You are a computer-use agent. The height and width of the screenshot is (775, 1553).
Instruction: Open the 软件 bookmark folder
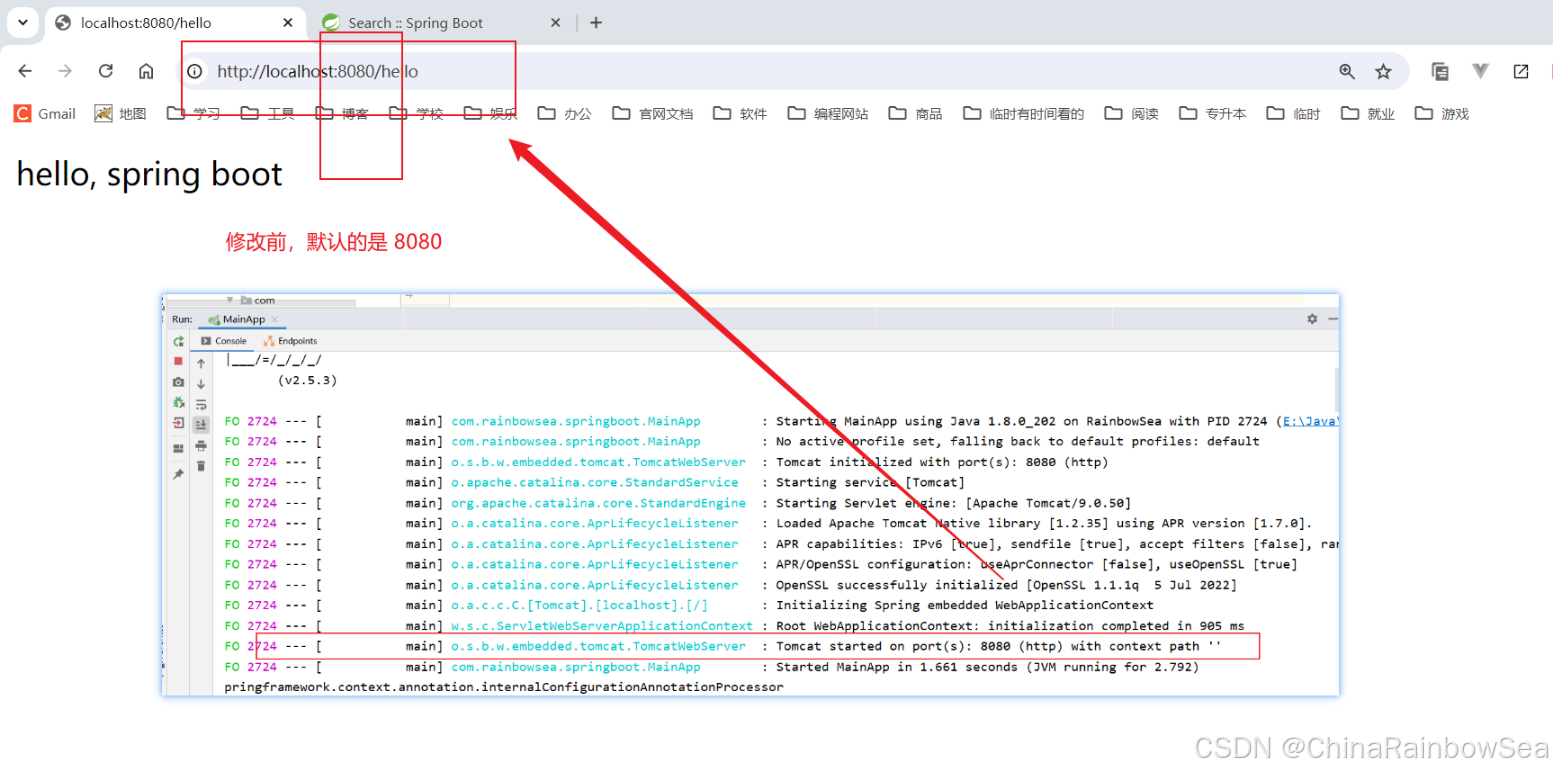pos(740,114)
